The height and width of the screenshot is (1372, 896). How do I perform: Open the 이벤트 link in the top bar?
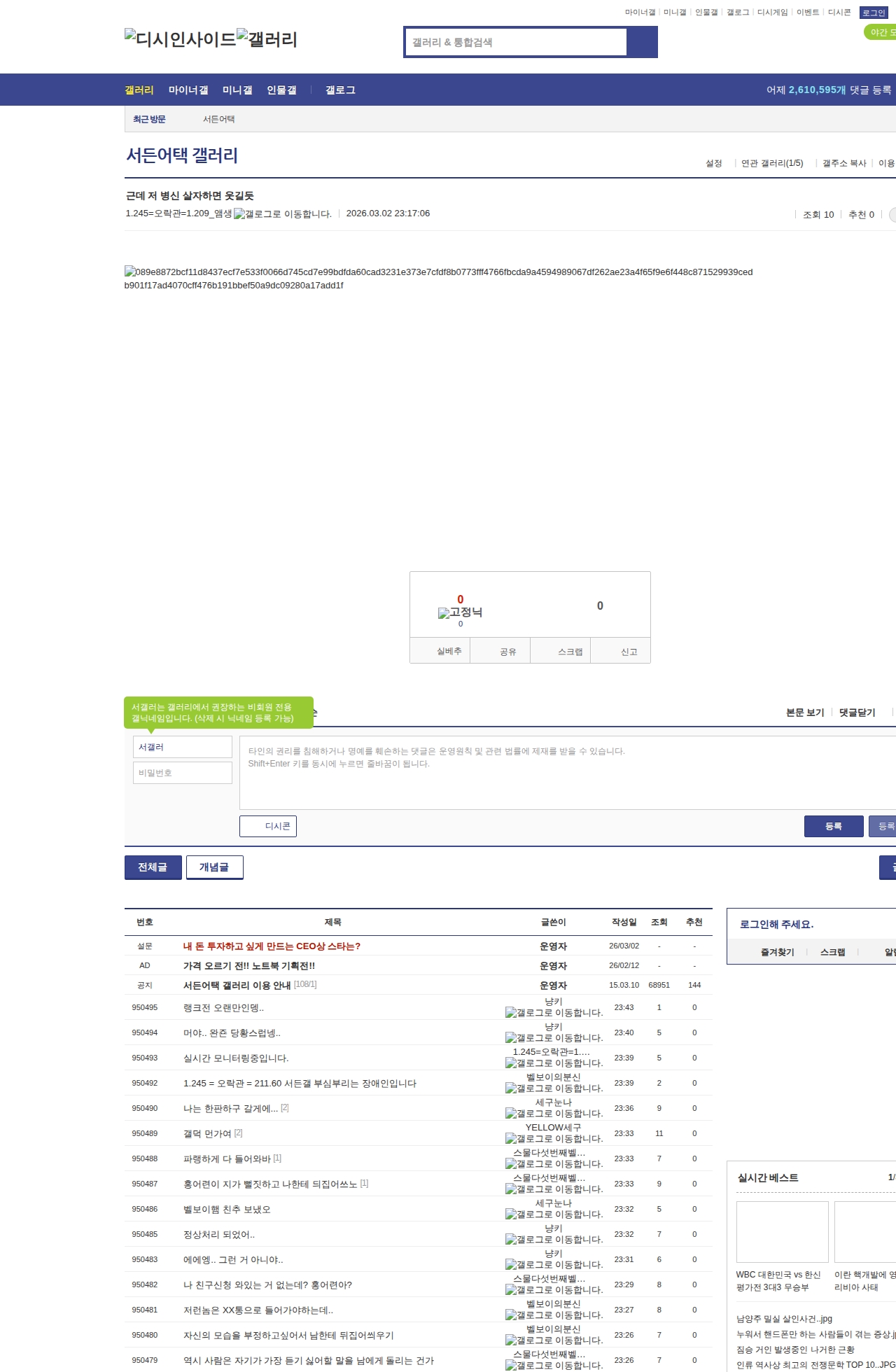(x=808, y=13)
